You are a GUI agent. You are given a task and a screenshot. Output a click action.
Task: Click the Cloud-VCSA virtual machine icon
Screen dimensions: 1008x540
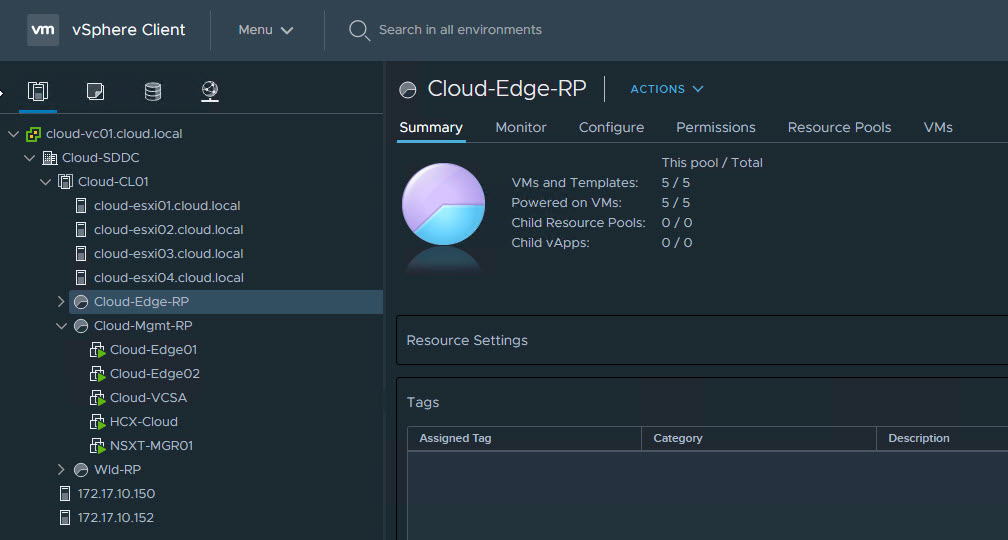coord(97,398)
